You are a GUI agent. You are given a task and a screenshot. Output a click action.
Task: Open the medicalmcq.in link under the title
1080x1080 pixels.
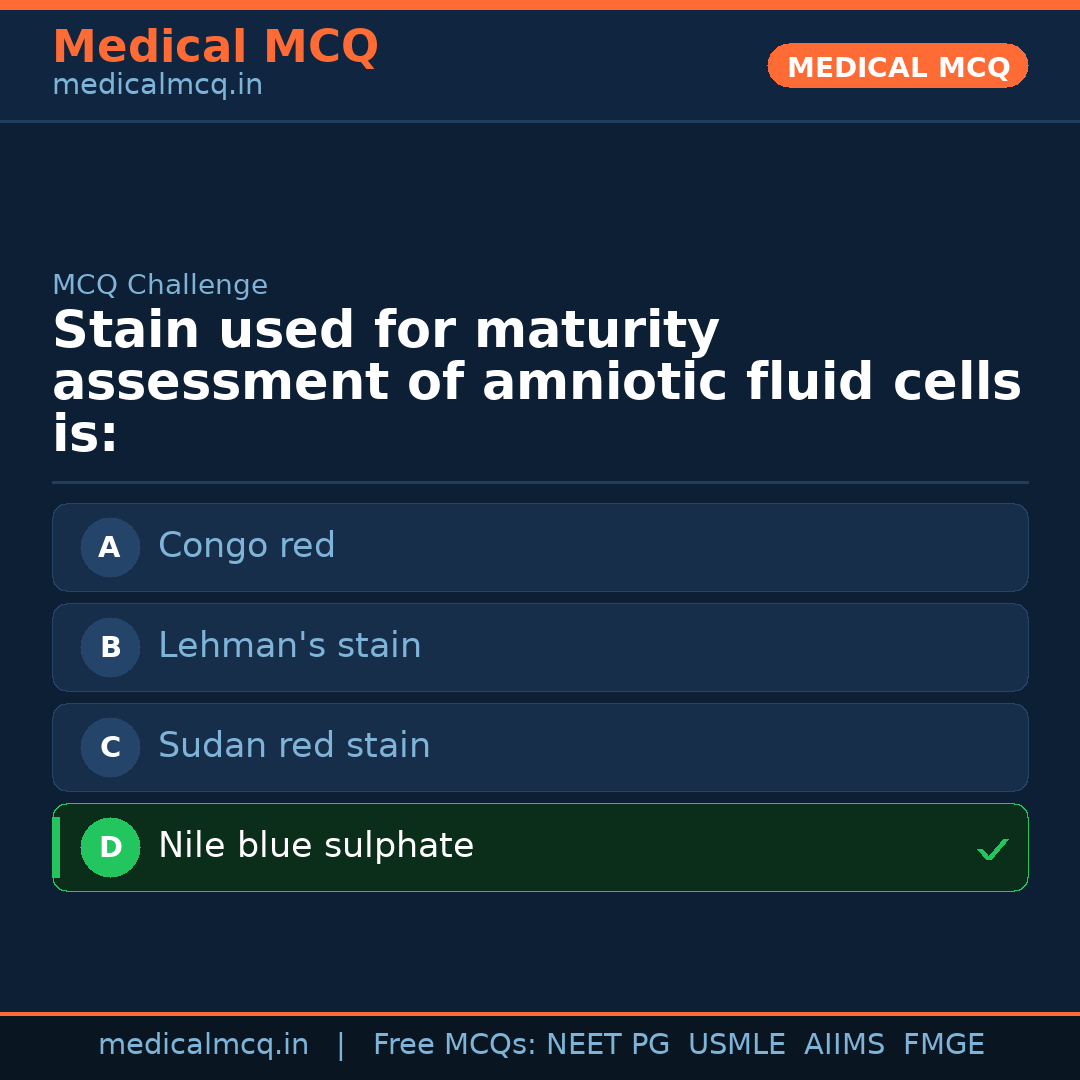click(157, 85)
